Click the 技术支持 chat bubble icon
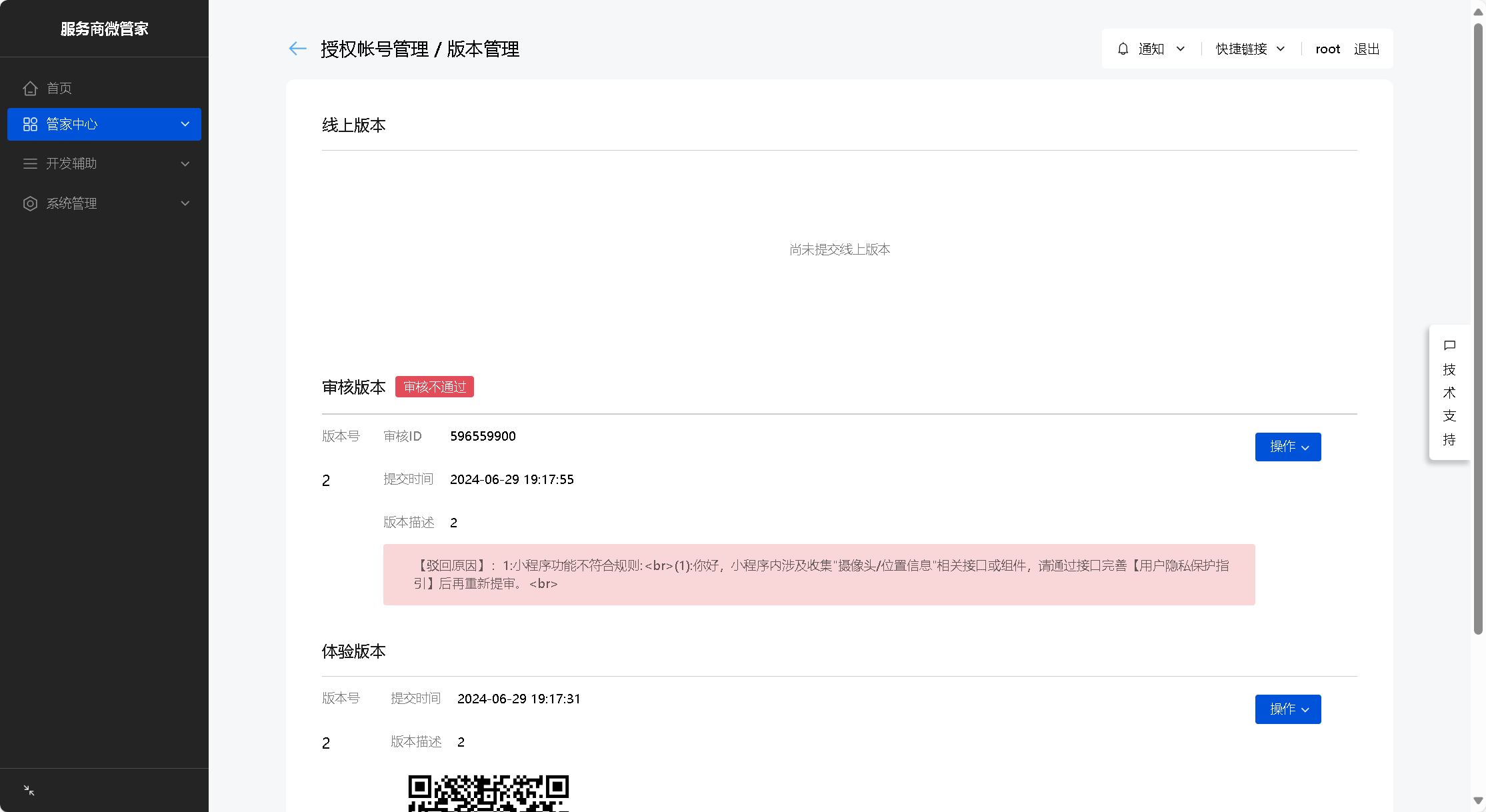The image size is (1486, 812). 1449,345
